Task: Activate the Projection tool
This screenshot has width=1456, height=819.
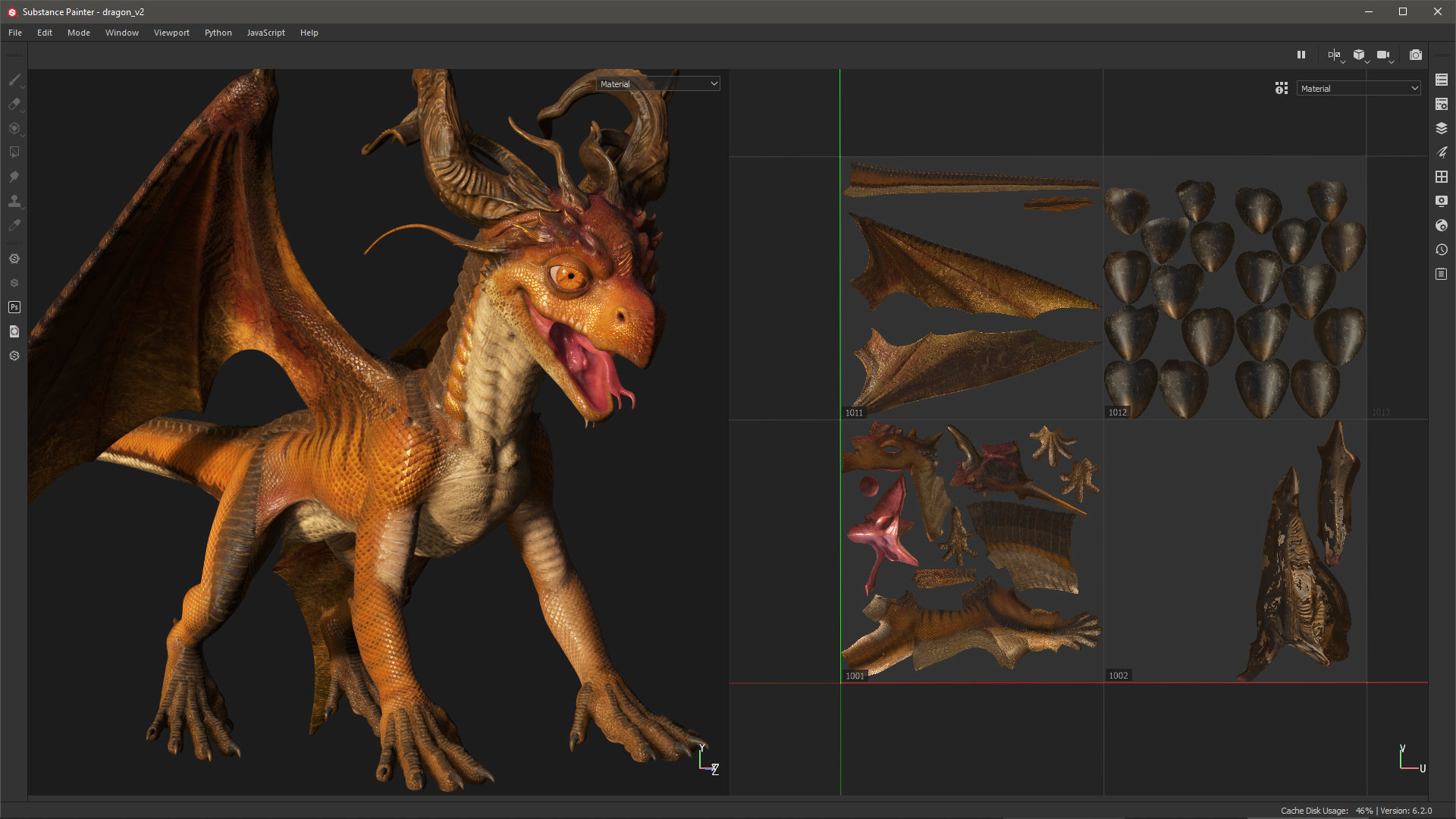Action: (14, 129)
